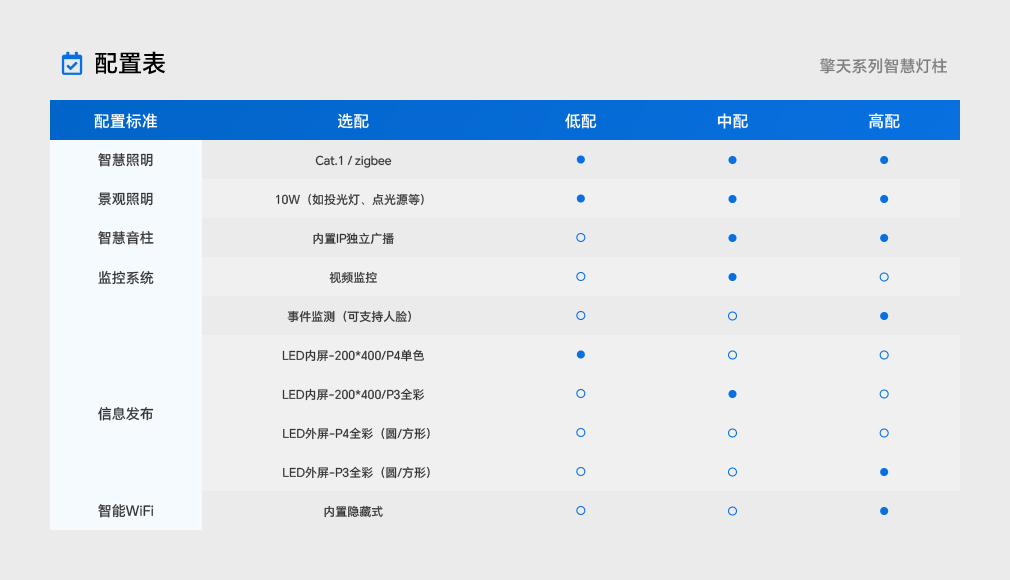Click the 擎天系列智慧灯柱 text at top right
Image resolution: width=1010 pixels, height=580 pixels.
(x=883, y=66)
